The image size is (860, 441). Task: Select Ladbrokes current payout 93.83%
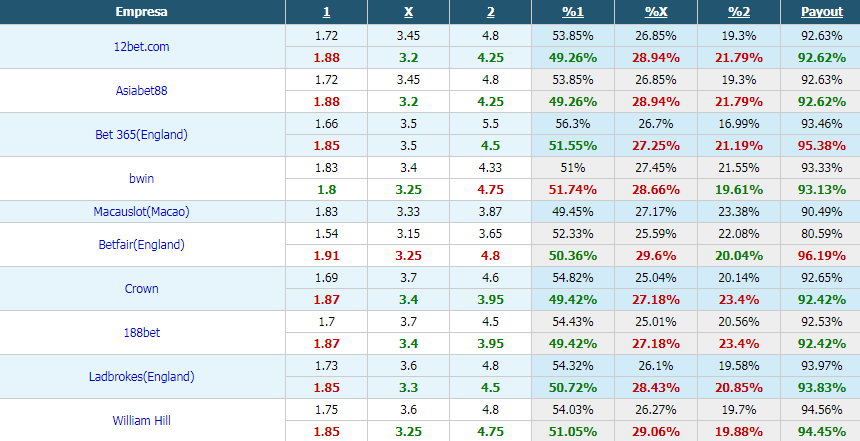point(822,388)
